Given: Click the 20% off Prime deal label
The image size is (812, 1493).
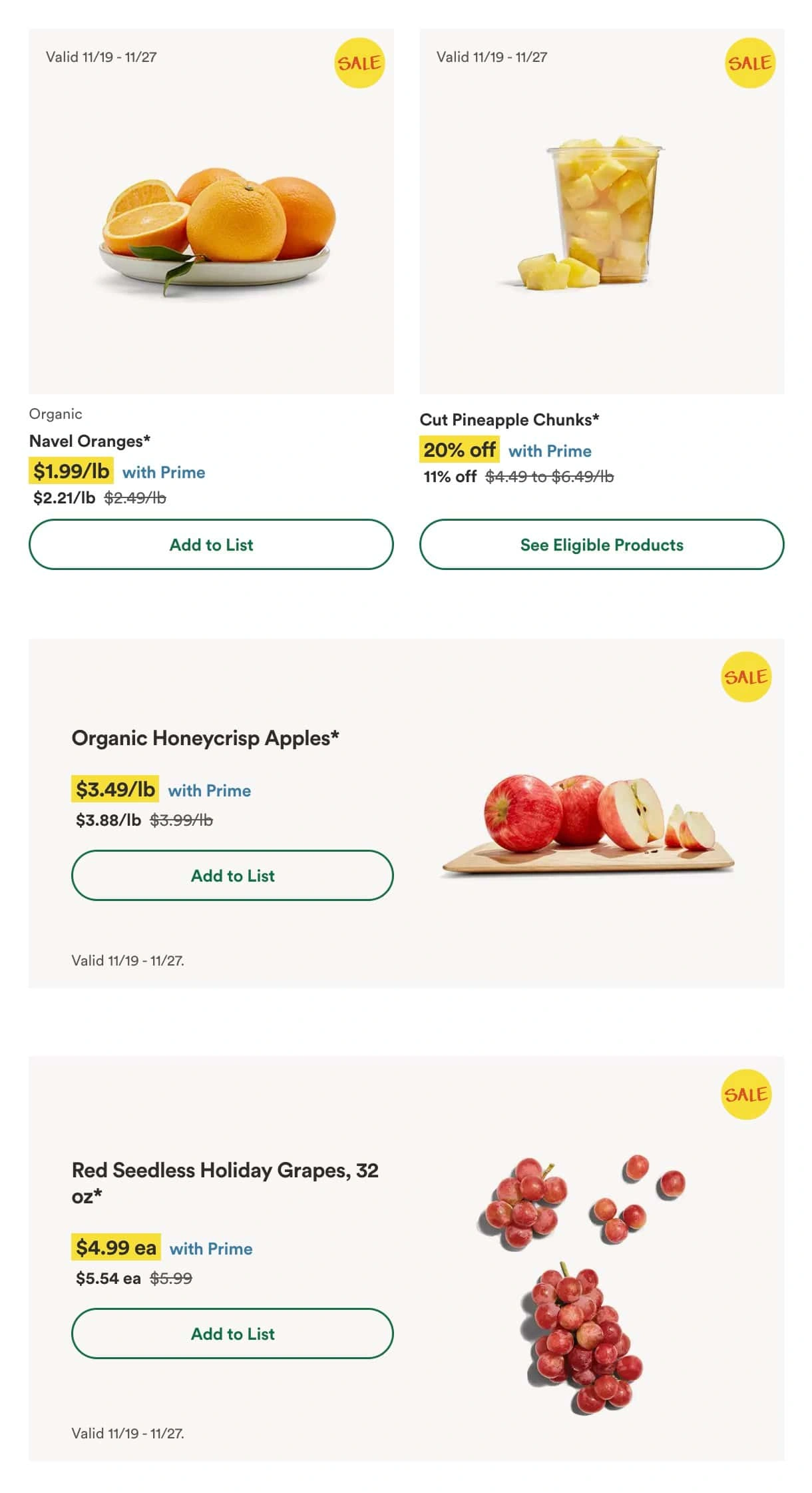Looking at the screenshot, I should [x=459, y=450].
